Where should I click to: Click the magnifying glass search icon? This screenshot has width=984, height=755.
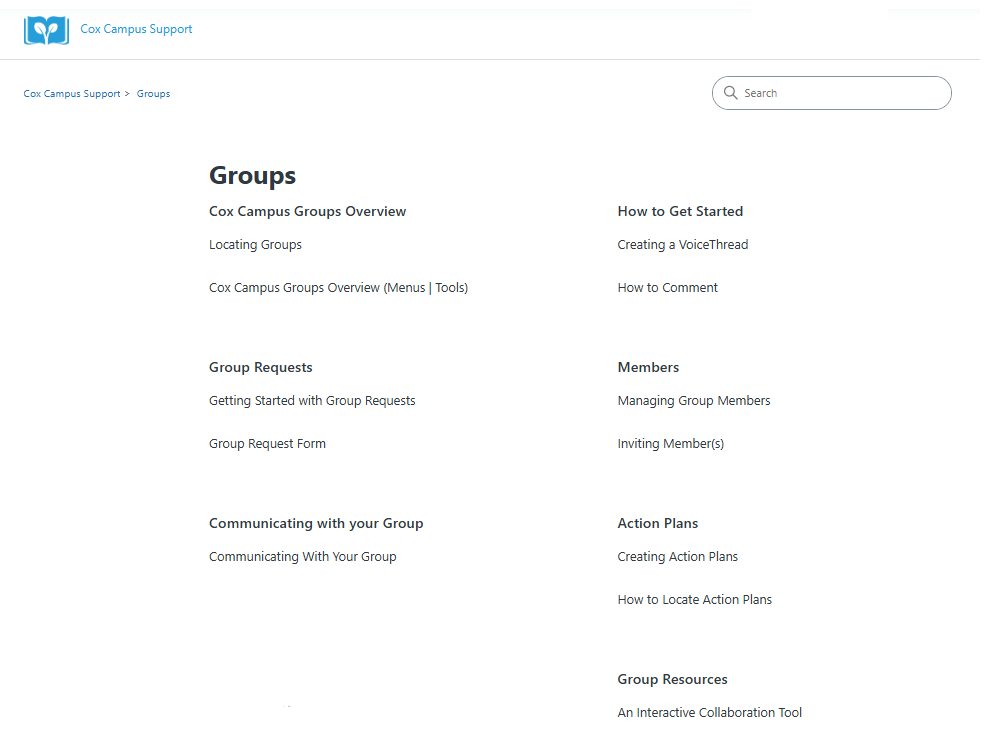pyautogui.click(x=730, y=93)
